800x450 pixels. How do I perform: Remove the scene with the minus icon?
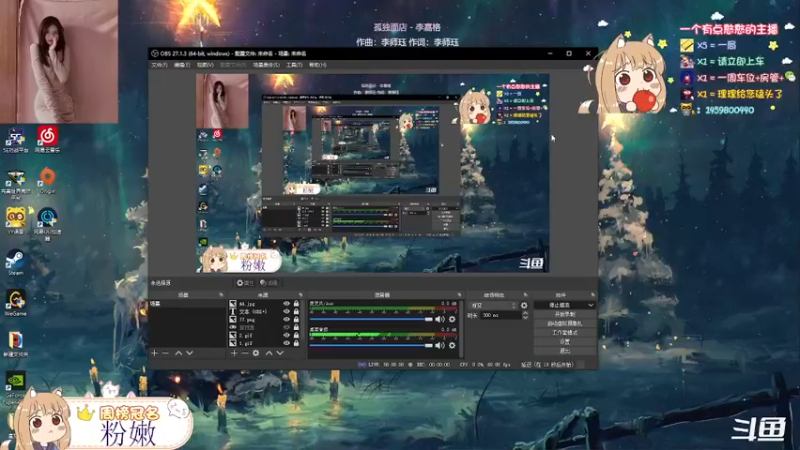165,353
